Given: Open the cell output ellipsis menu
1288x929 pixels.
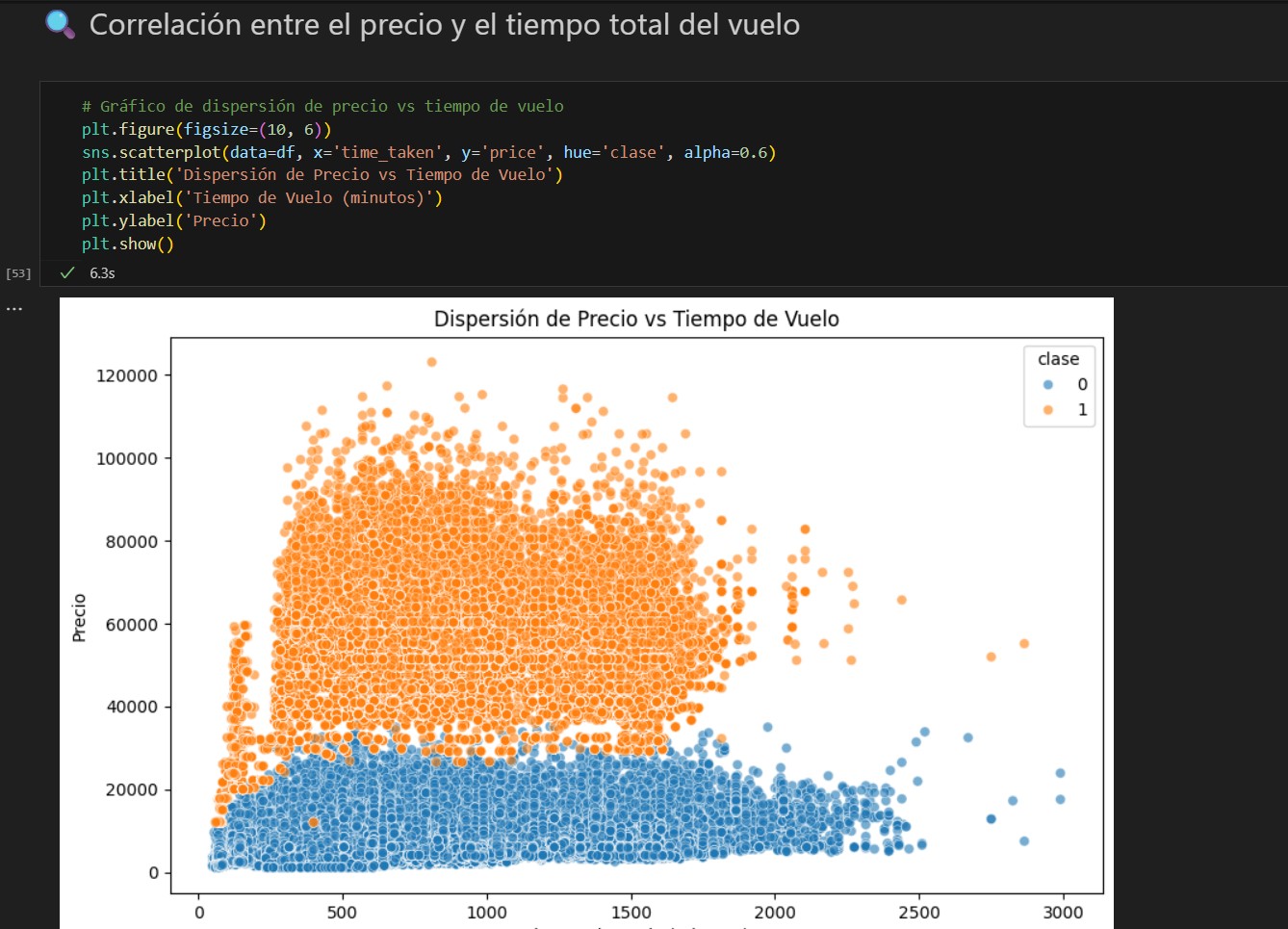Looking at the screenshot, I should point(14,309).
